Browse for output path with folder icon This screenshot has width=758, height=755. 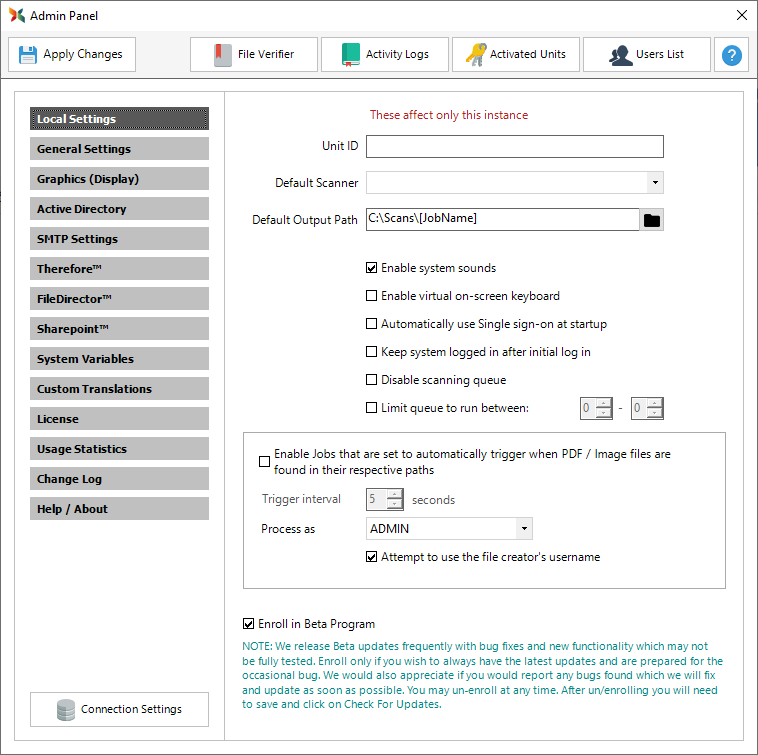(652, 220)
